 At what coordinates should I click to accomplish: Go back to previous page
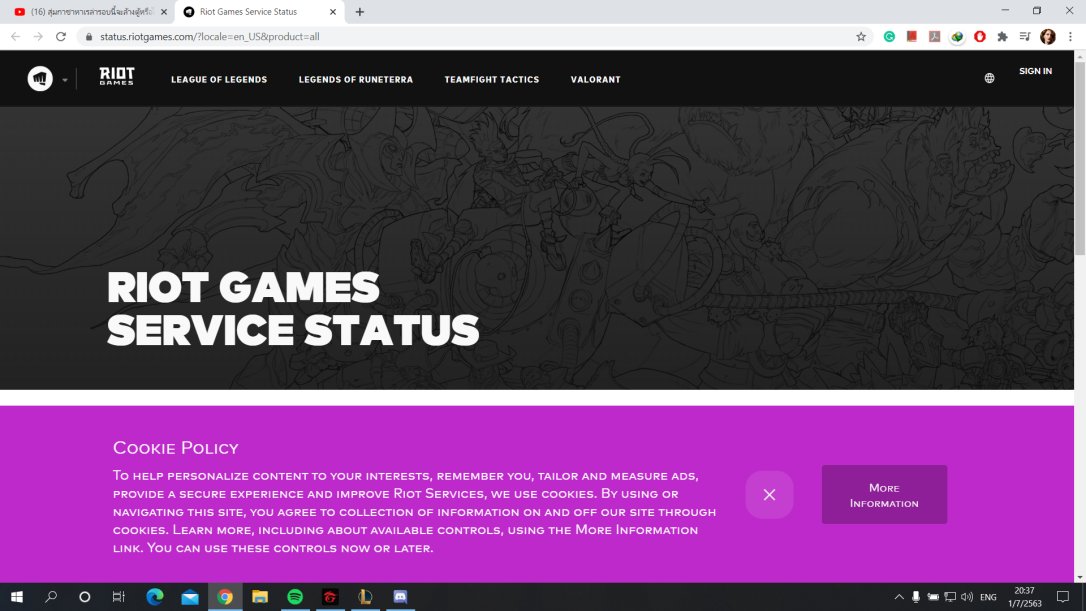(x=15, y=37)
